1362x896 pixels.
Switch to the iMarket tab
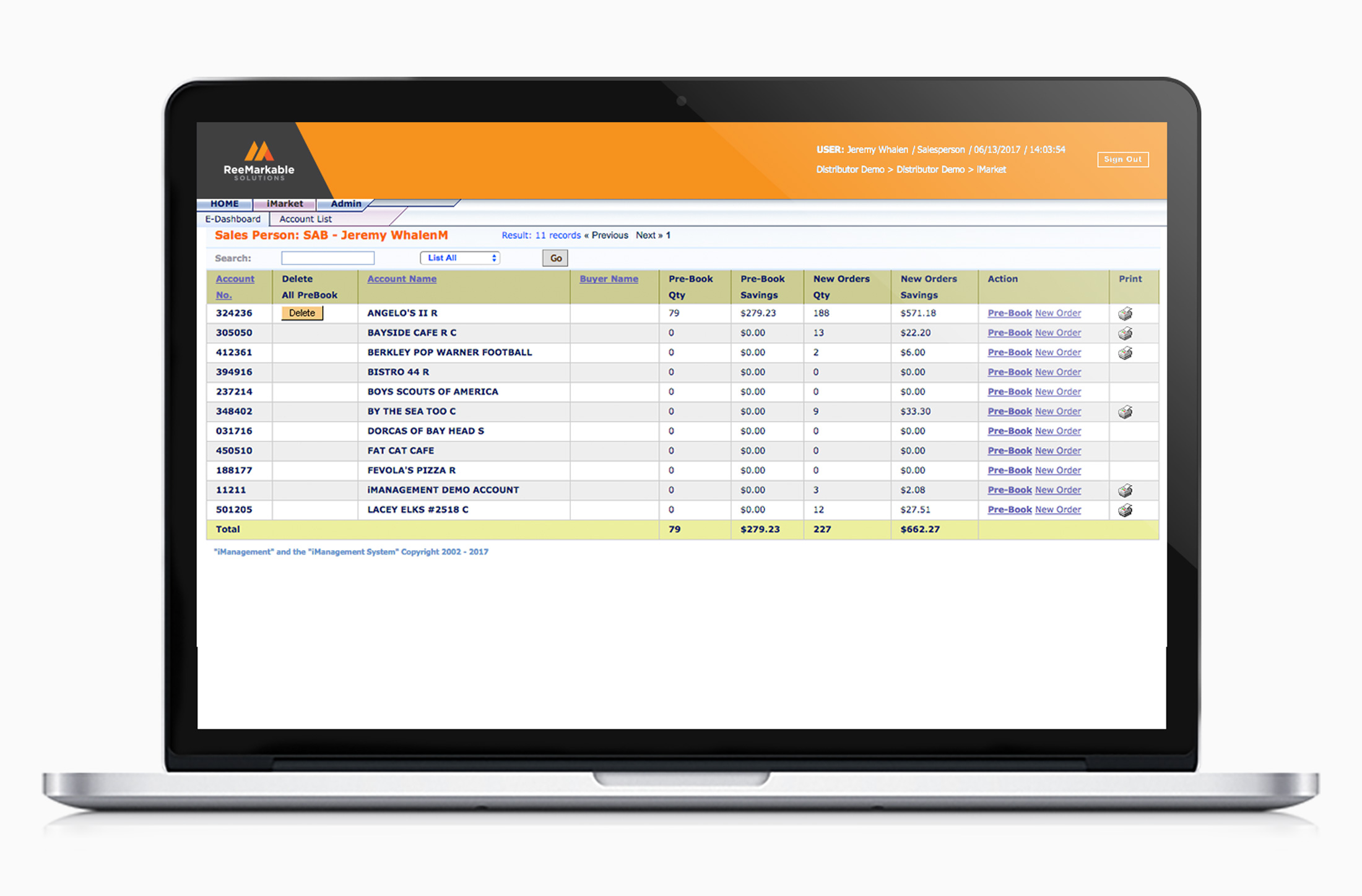click(x=285, y=204)
